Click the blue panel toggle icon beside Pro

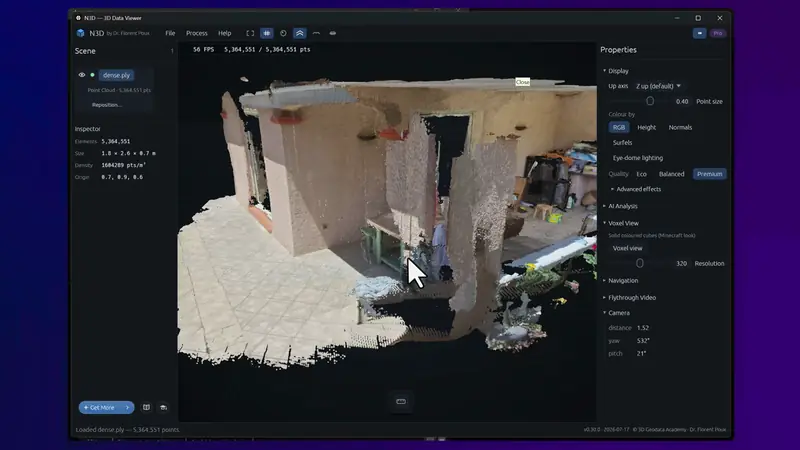point(699,33)
